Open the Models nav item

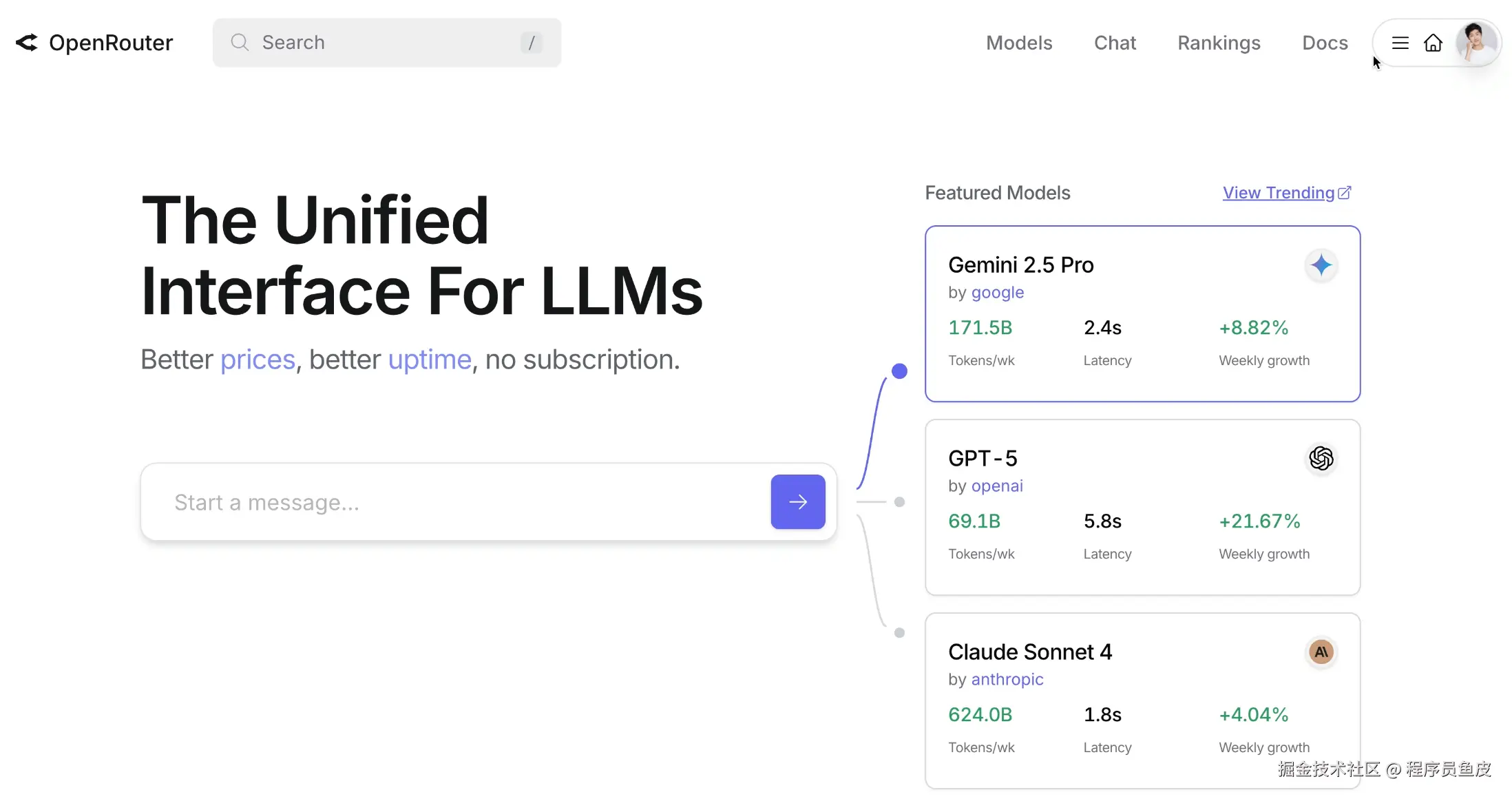pyautogui.click(x=1018, y=43)
